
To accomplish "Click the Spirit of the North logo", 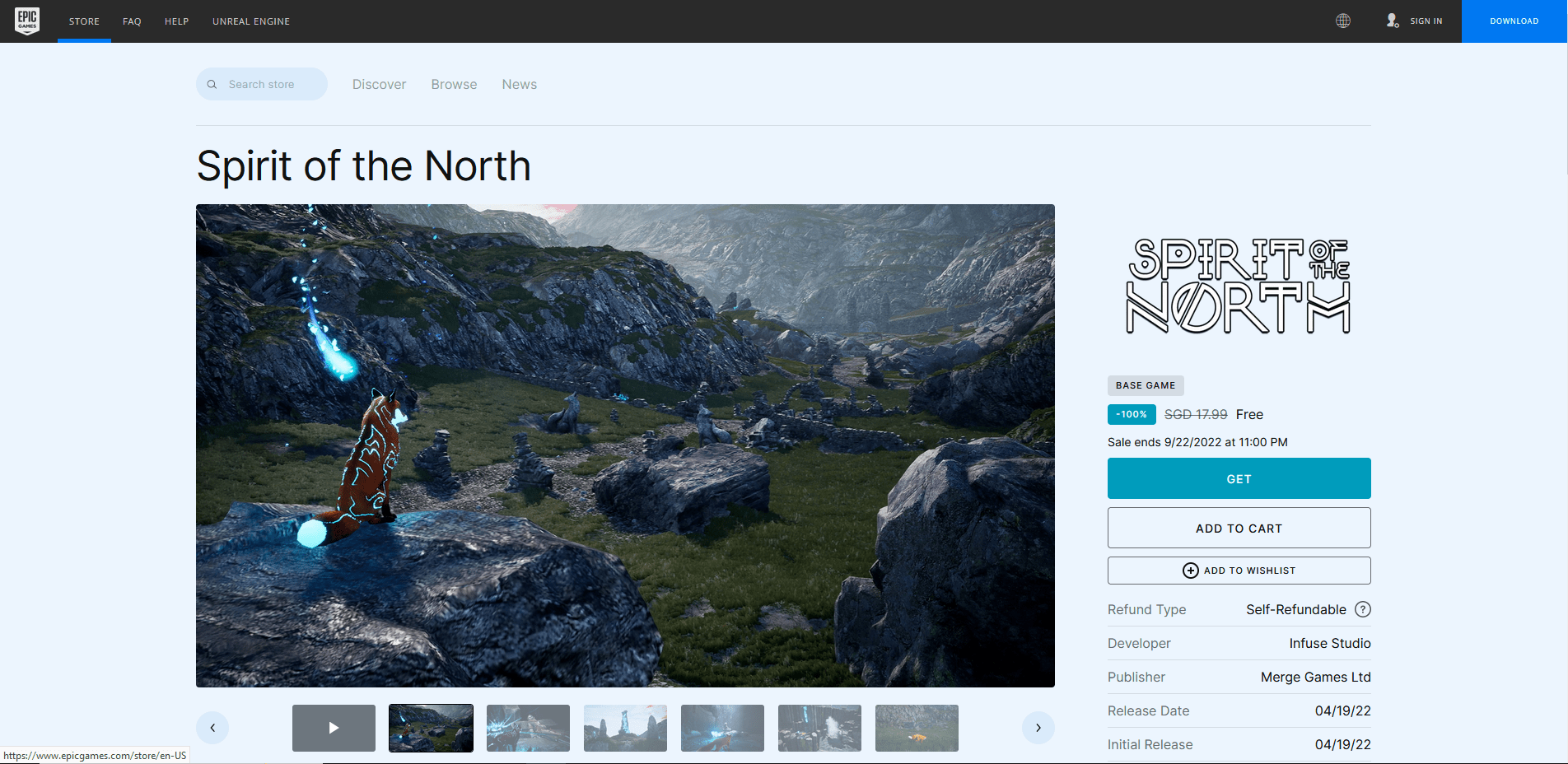I will 1239,286.
